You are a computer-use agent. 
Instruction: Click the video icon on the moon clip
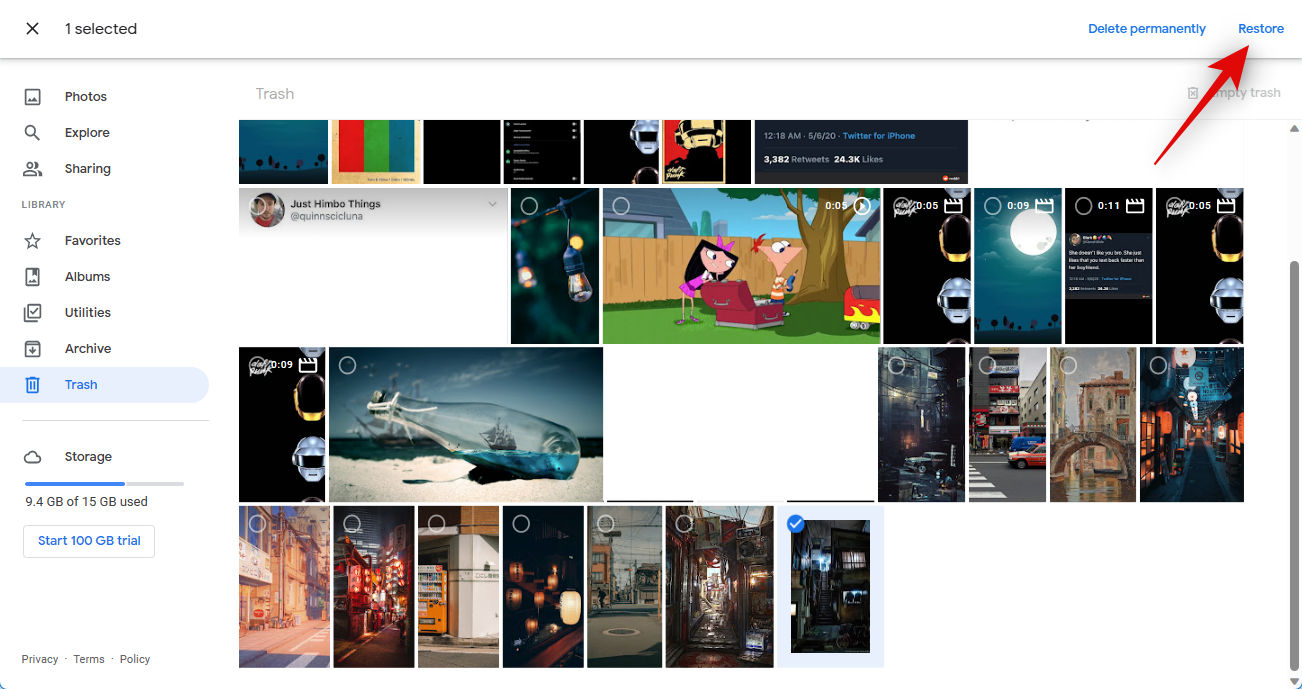click(x=1044, y=206)
